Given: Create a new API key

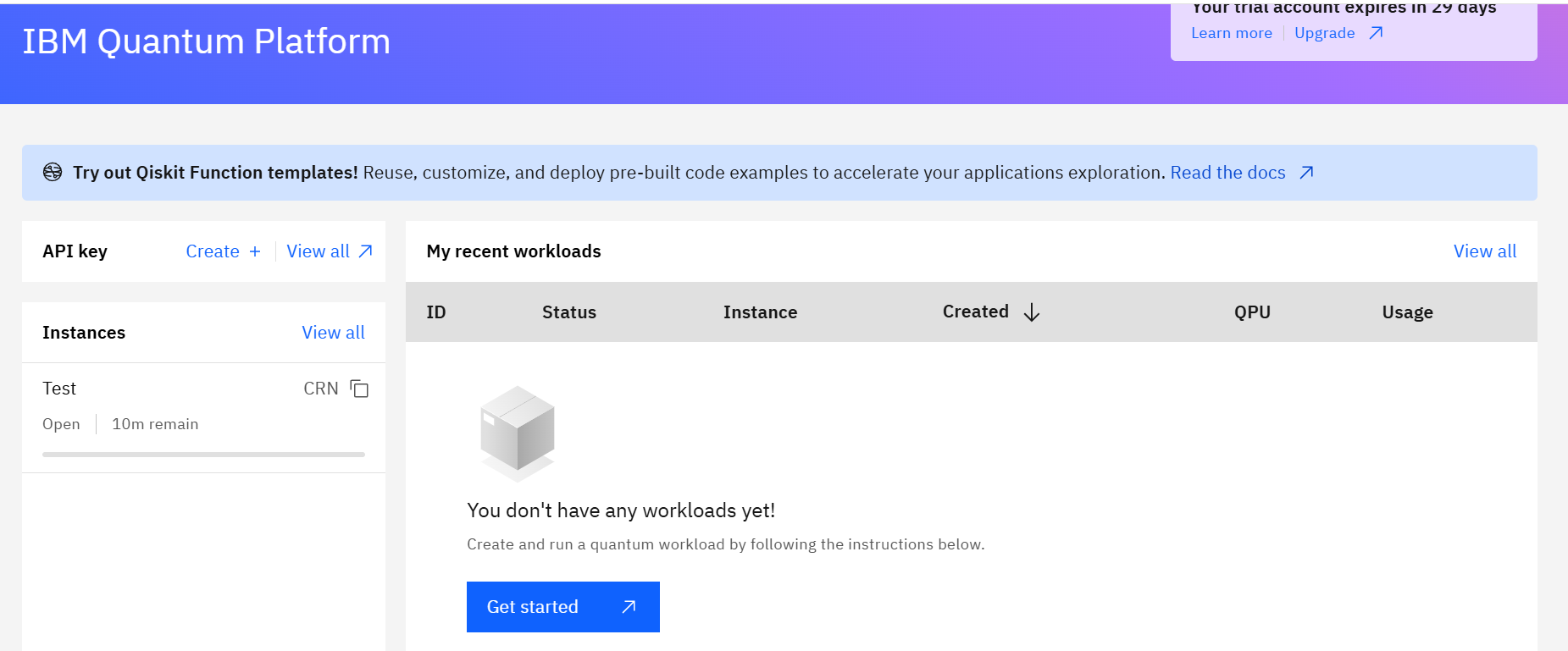Looking at the screenshot, I should click(213, 251).
